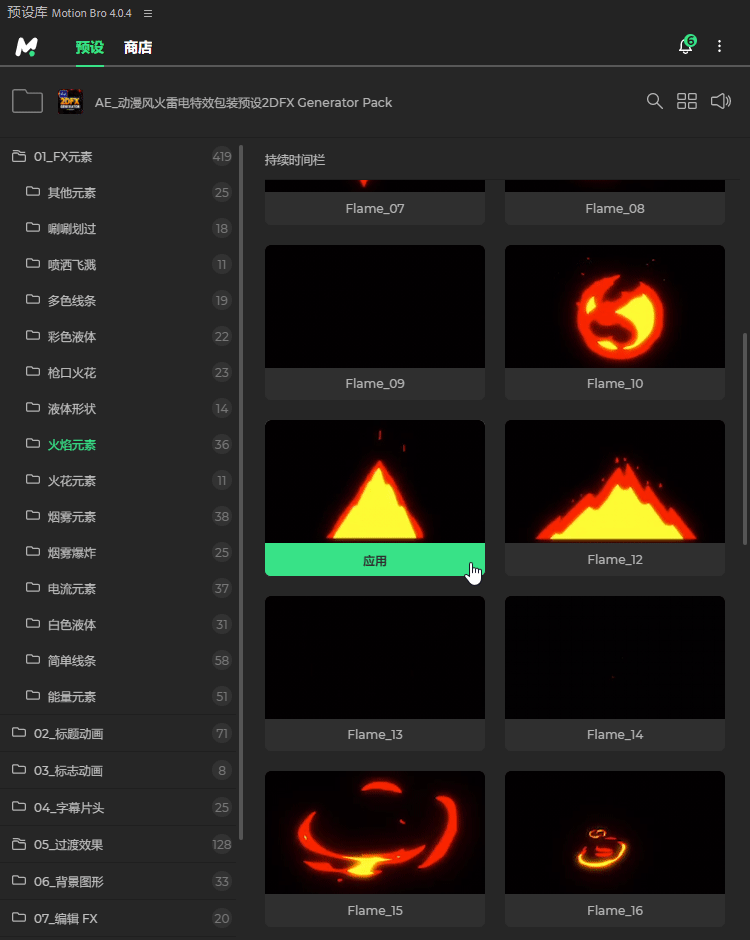Viewport: 750px width, 940px height.
Task: Switch to the 商店 tab
Action: [x=138, y=47]
